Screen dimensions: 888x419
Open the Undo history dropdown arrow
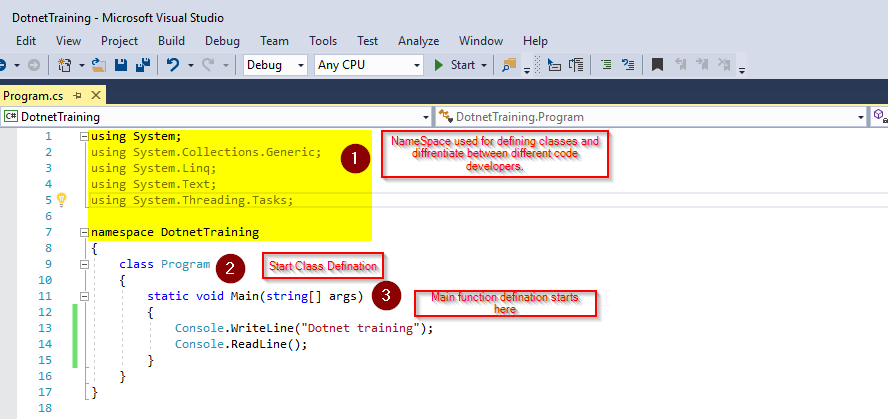190,65
